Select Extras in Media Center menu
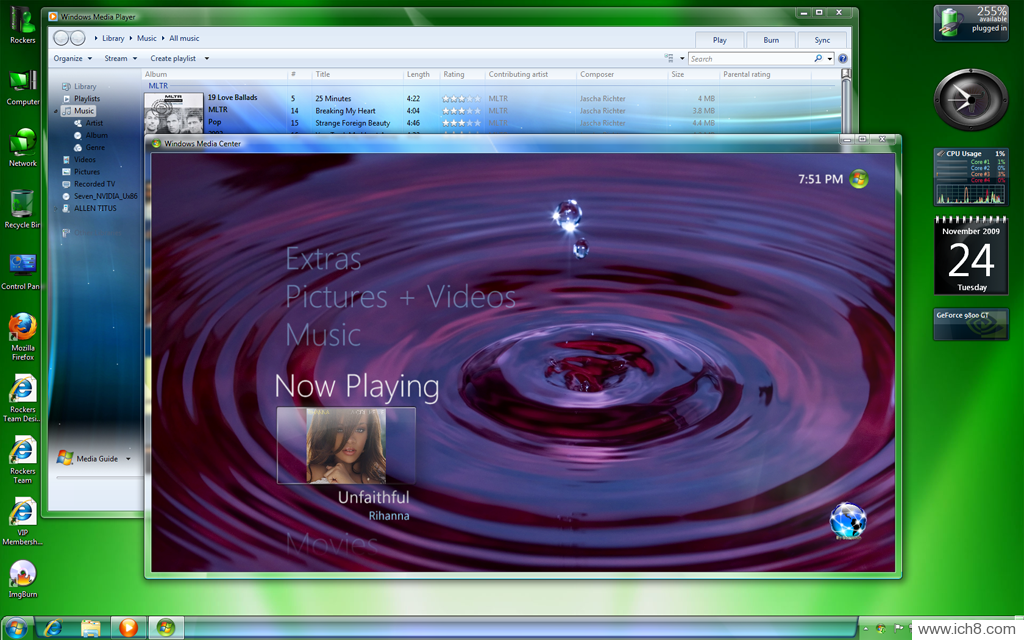 point(323,259)
